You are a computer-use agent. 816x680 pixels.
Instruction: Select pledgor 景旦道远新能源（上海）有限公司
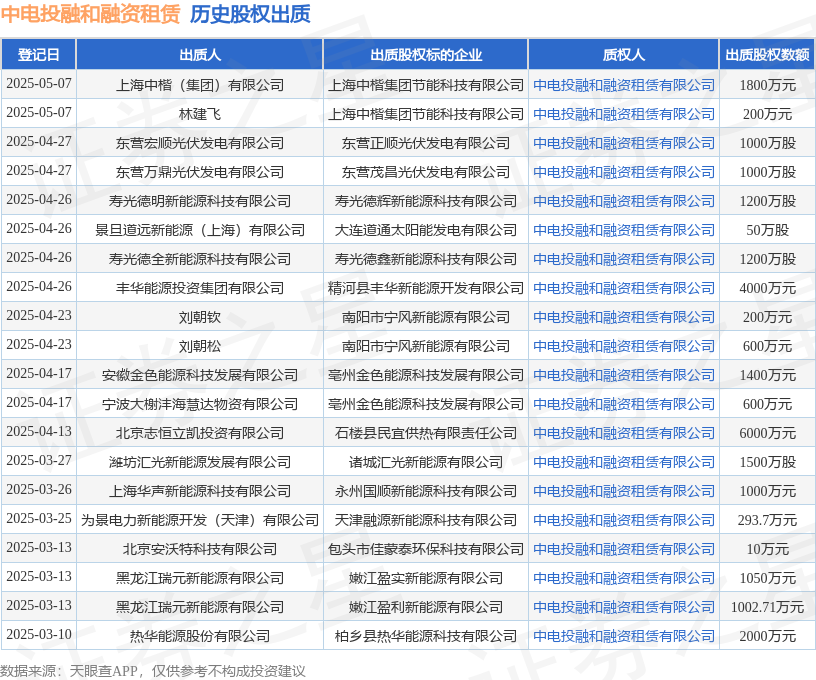click(200, 230)
